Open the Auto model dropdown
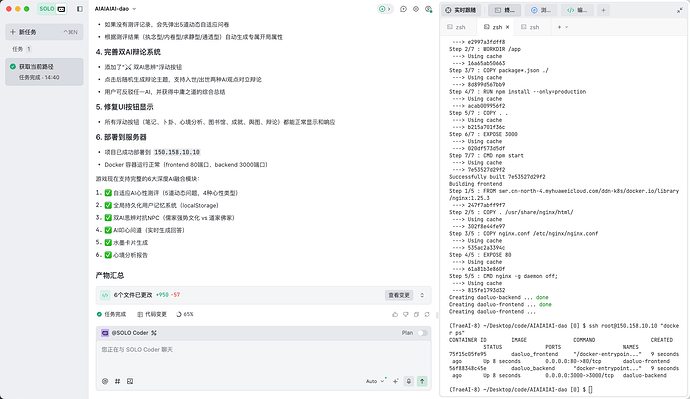This screenshot has width=690, height=399. [375, 381]
